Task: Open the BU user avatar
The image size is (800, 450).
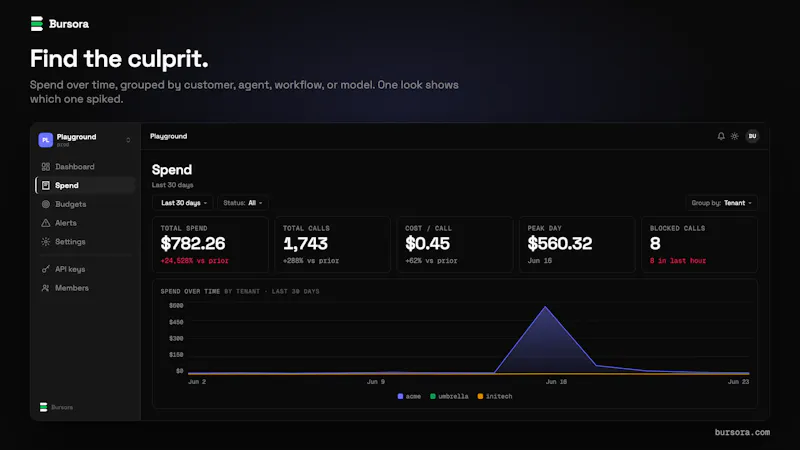Action: coord(752,136)
